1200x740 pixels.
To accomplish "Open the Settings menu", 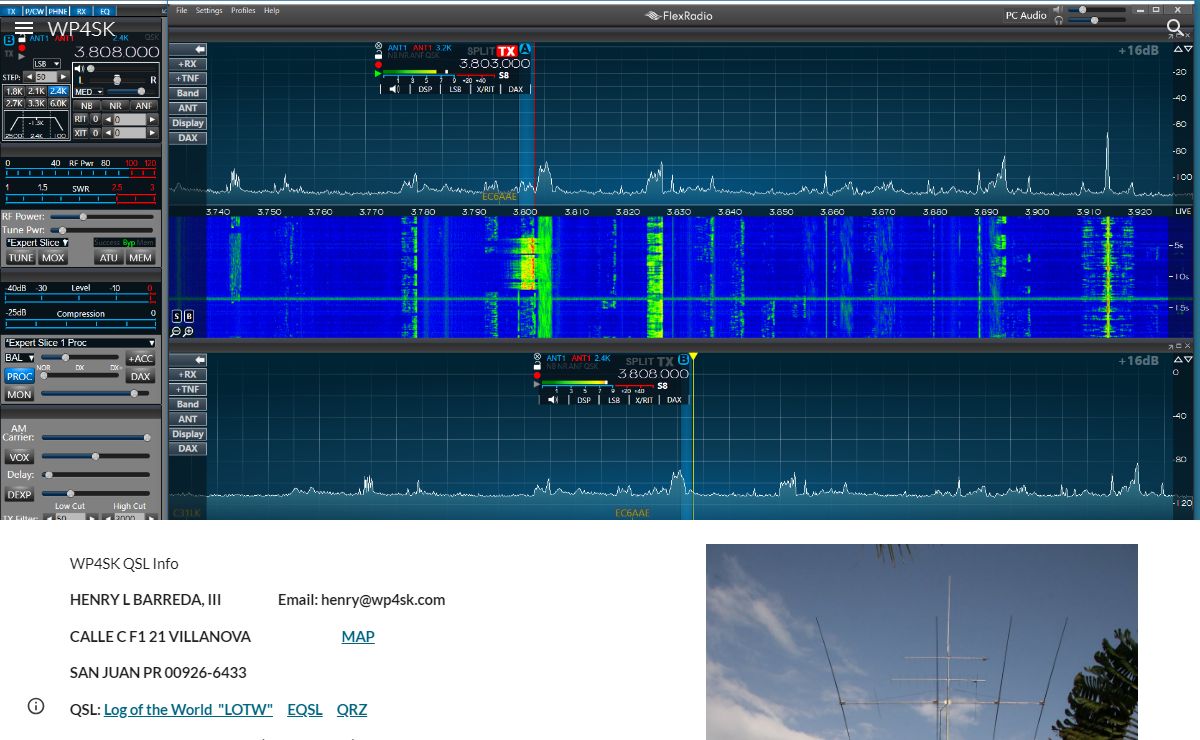I will [x=209, y=10].
